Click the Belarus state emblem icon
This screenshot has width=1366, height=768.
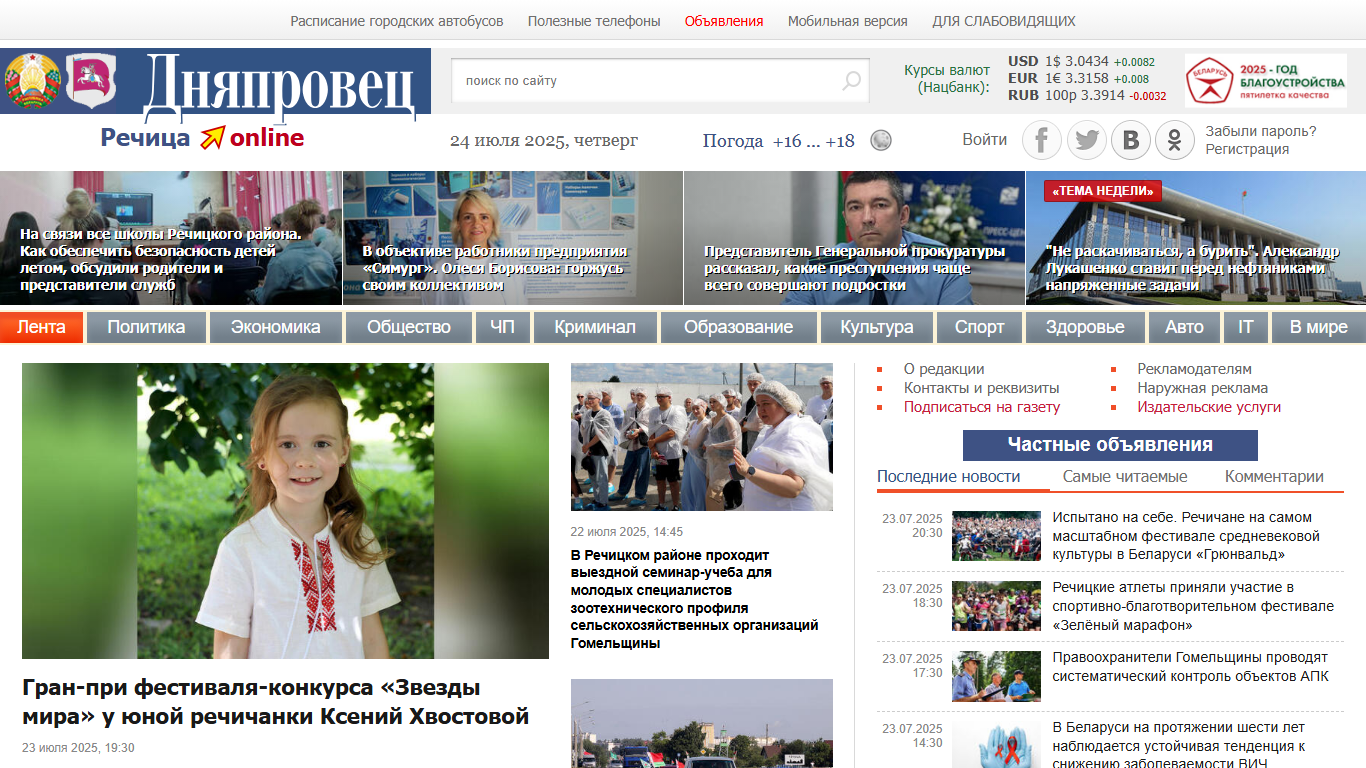coord(33,81)
